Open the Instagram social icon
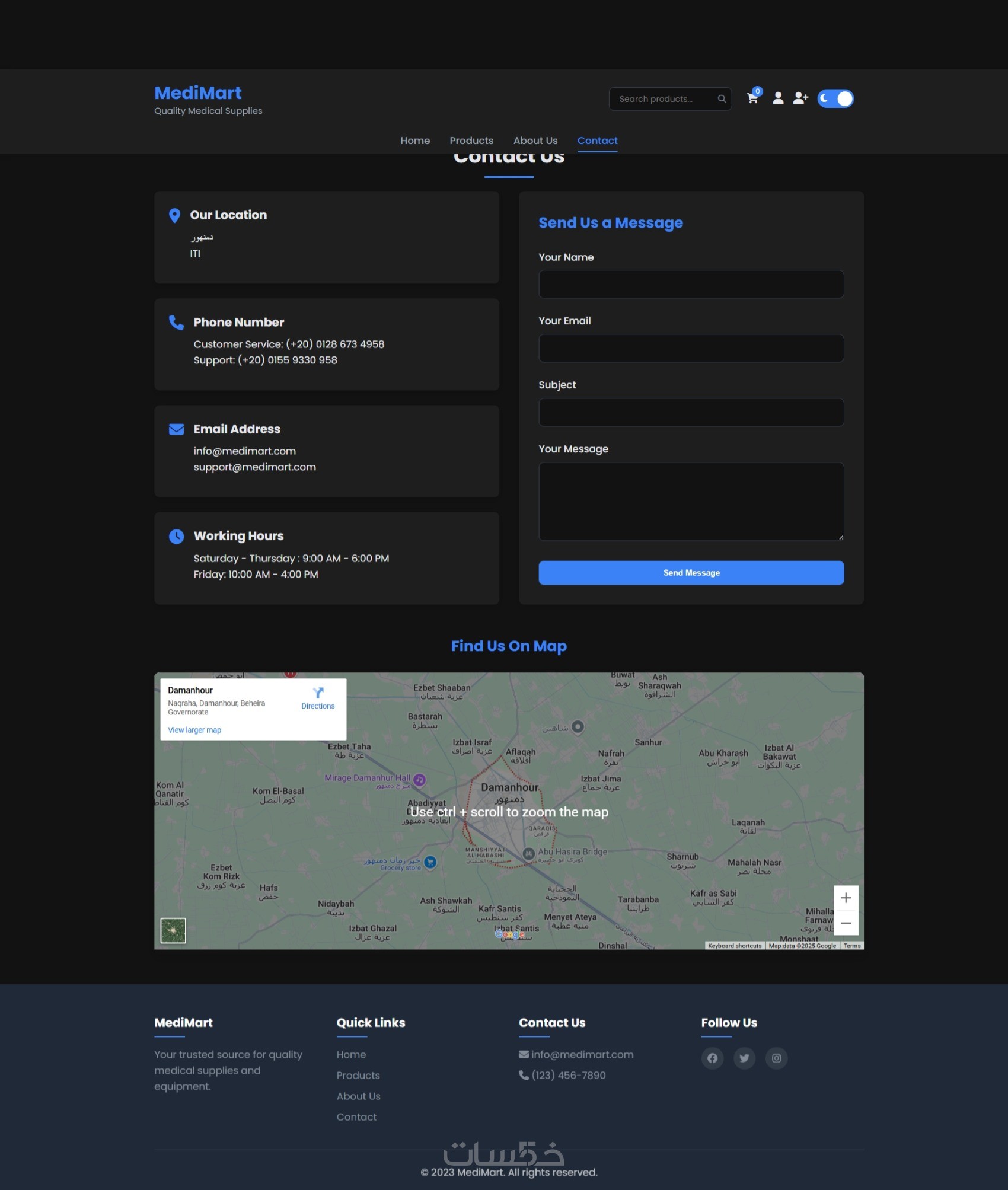 tap(776, 1058)
